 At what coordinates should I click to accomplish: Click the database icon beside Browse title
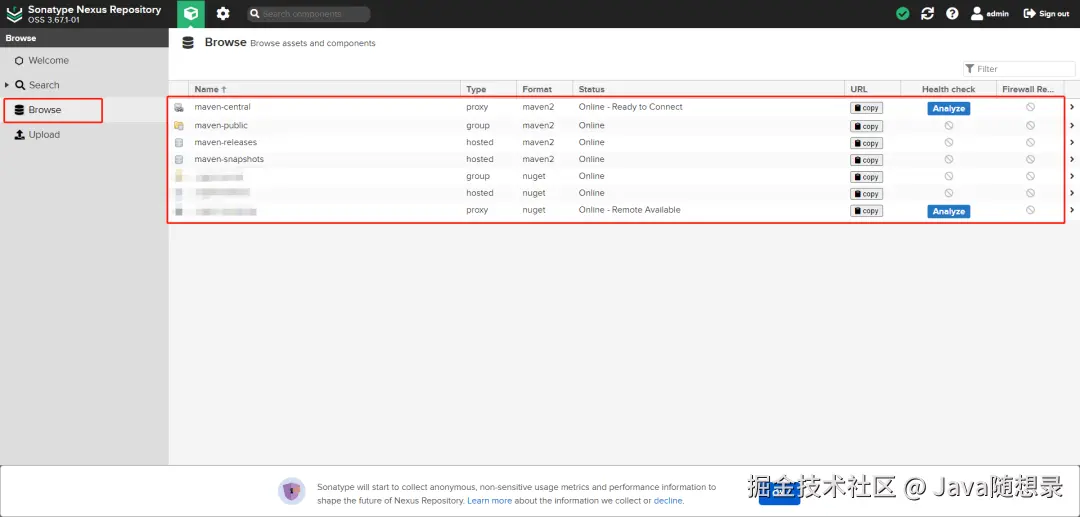(188, 43)
